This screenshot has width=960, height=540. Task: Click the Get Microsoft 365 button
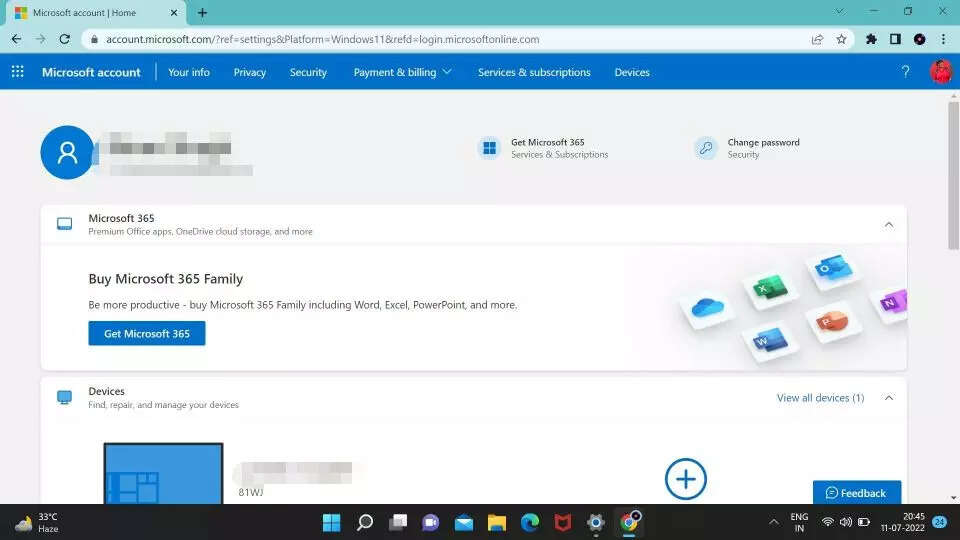tap(147, 333)
